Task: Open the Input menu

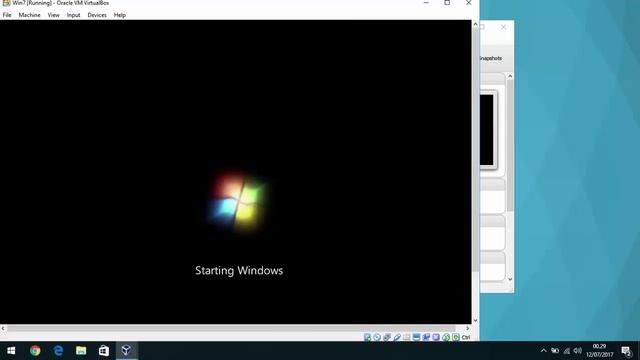Action: click(73, 15)
